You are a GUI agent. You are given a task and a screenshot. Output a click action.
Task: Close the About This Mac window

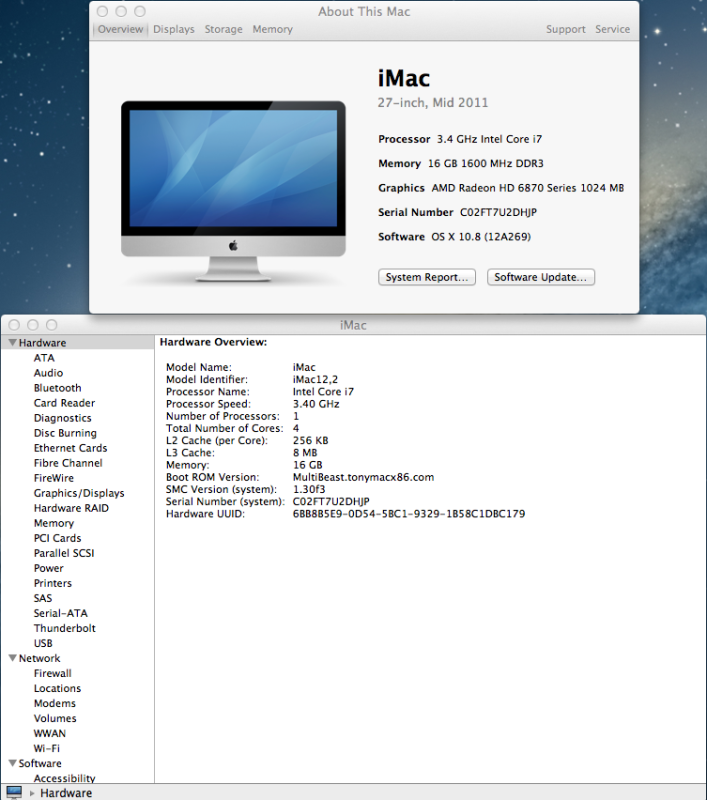tap(102, 11)
